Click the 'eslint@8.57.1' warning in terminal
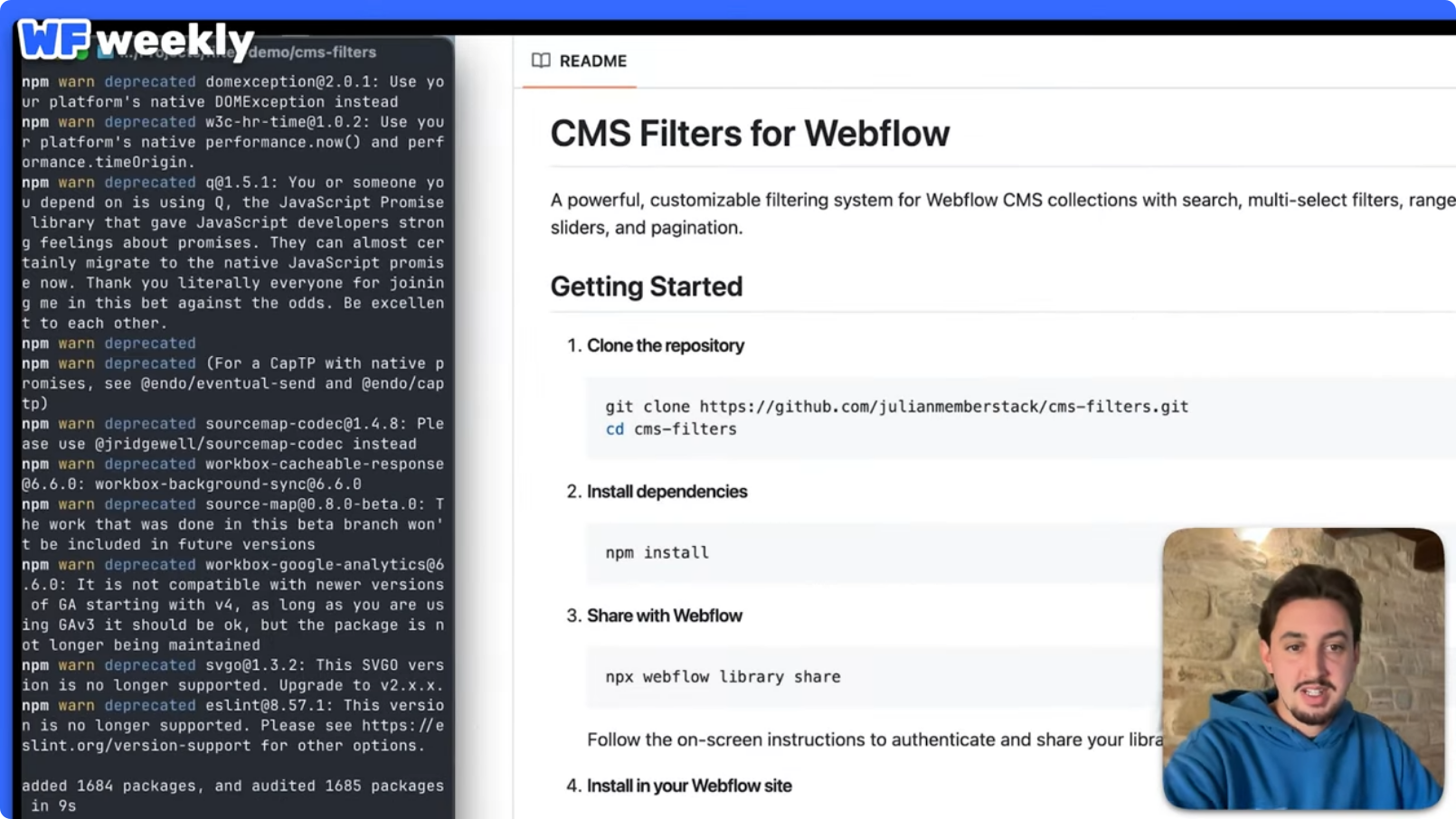Screen dimensions: 1456x819 (233, 725)
